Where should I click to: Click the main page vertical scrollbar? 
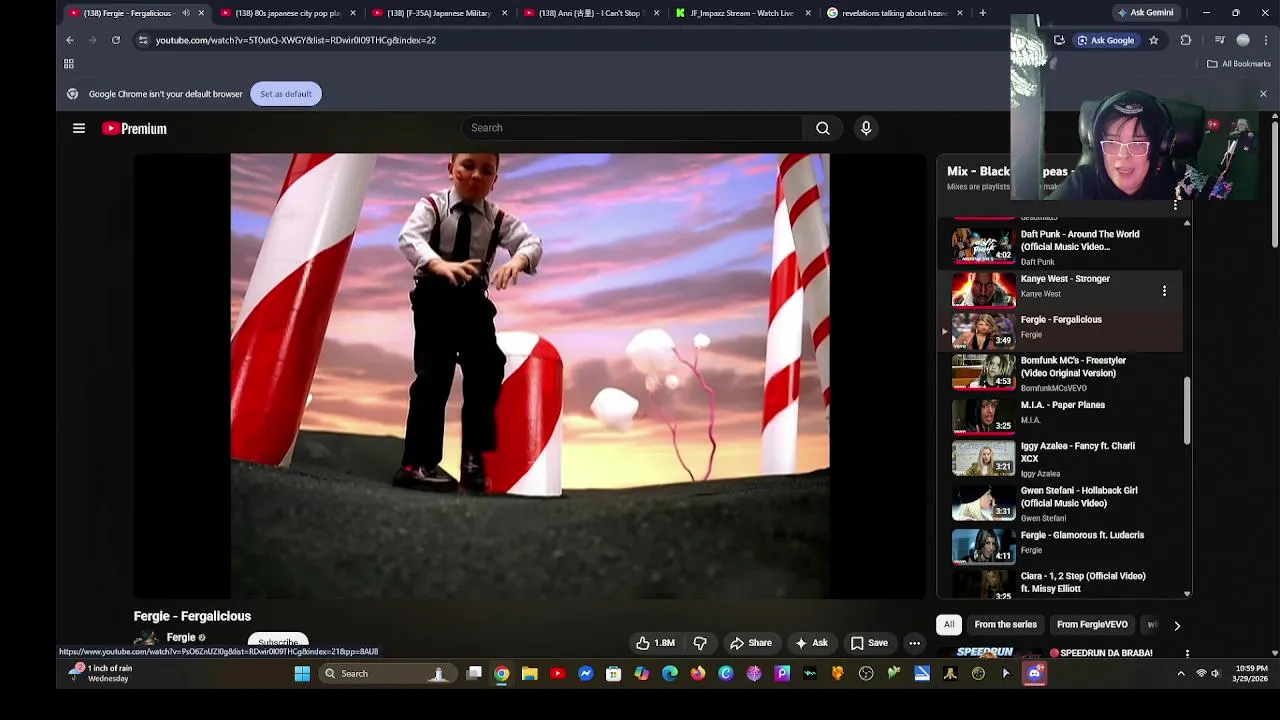tap(1275, 185)
